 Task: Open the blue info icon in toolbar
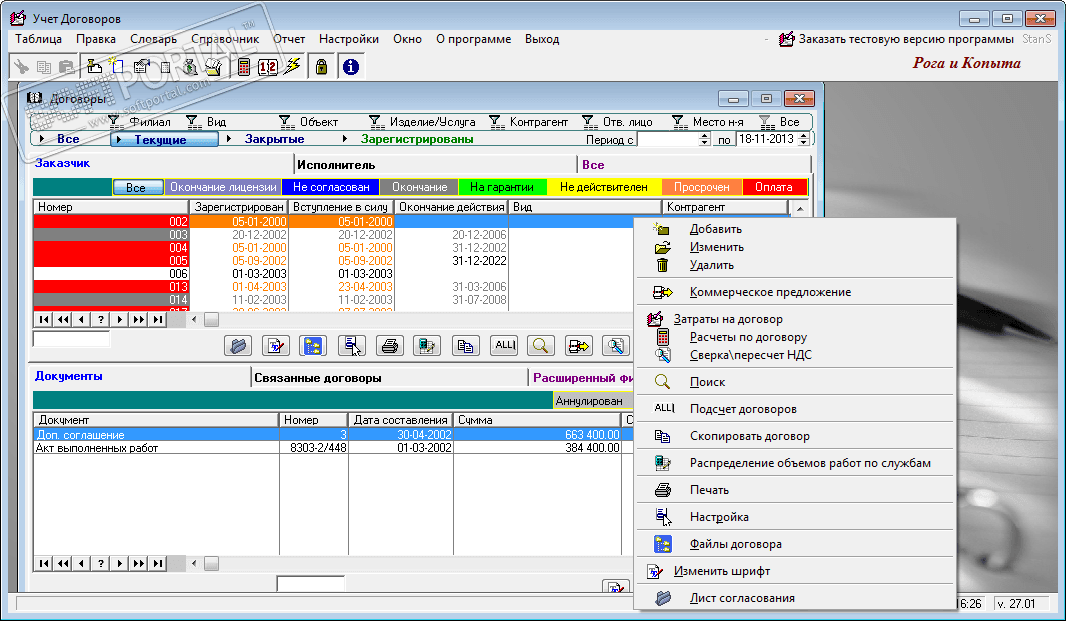tap(350, 67)
